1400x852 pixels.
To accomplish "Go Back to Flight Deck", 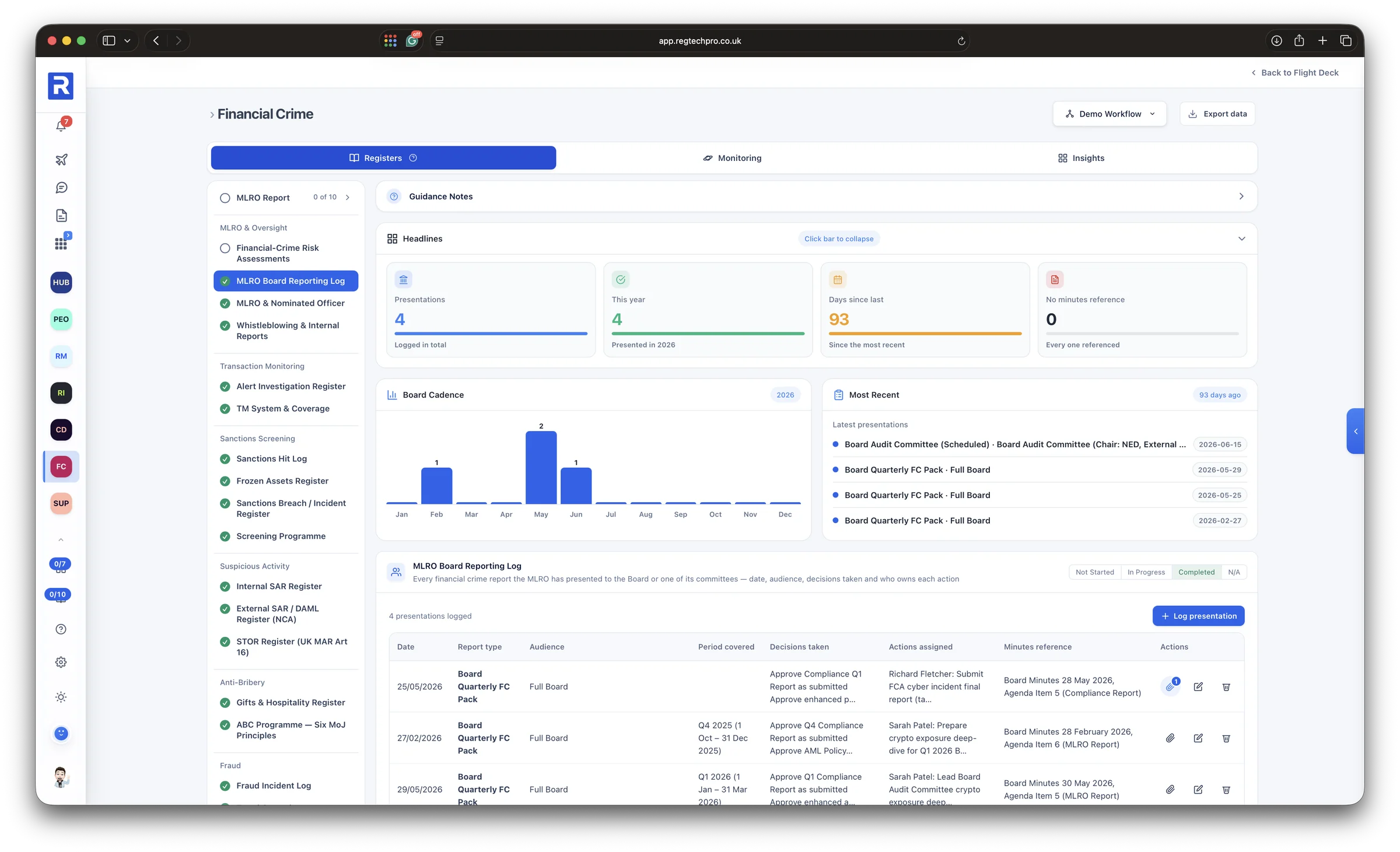I will tap(1294, 73).
